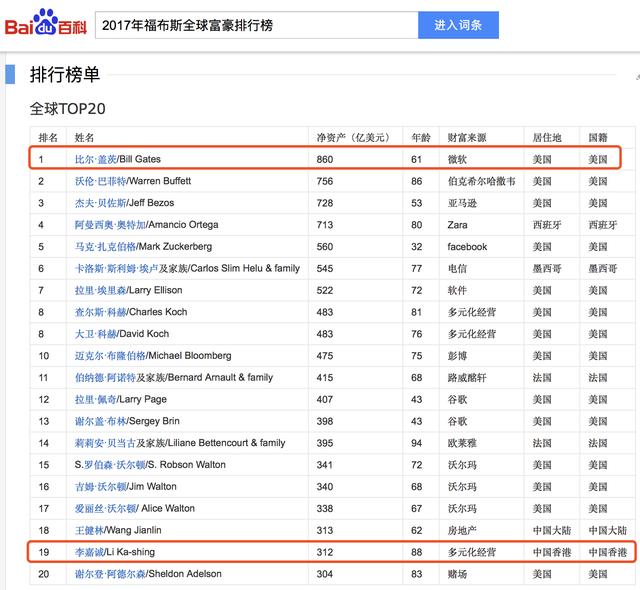This screenshot has height=590, width=640.
Task: Focus the search box containing 2017年福布斯全球富豪排行榜
Action: (256, 25)
